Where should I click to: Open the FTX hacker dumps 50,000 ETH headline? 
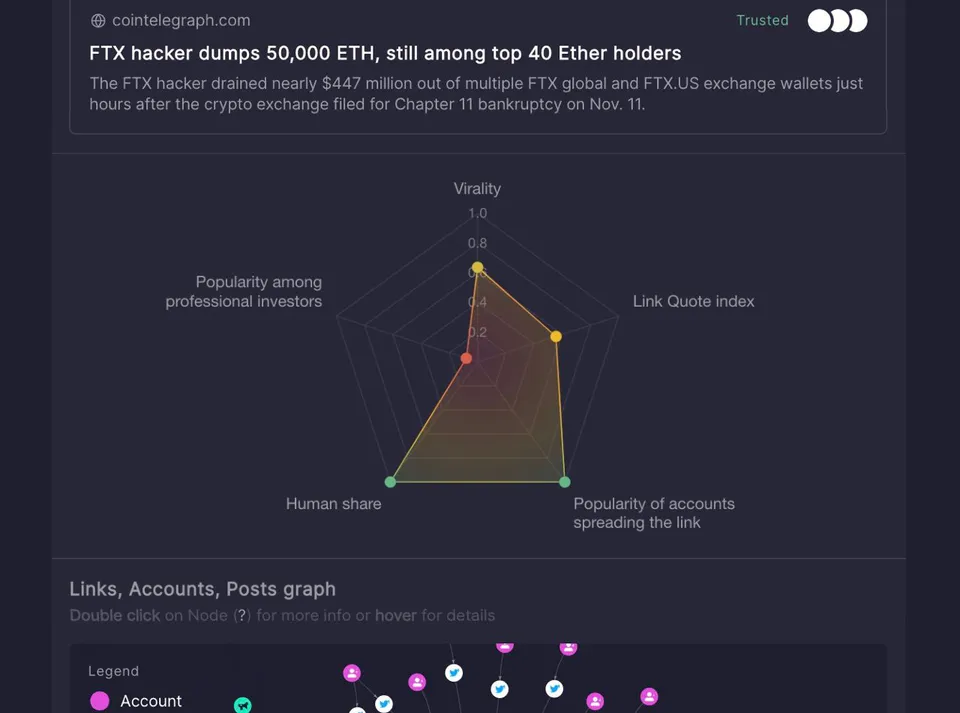(x=385, y=53)
